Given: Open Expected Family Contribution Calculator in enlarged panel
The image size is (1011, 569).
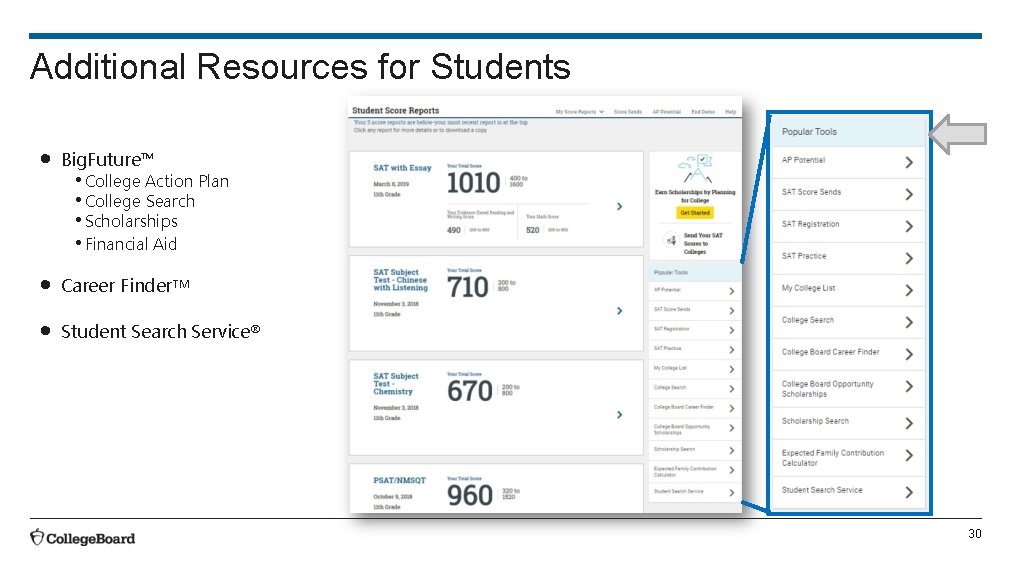Looking at the screenshot, I should pos(833,458).
